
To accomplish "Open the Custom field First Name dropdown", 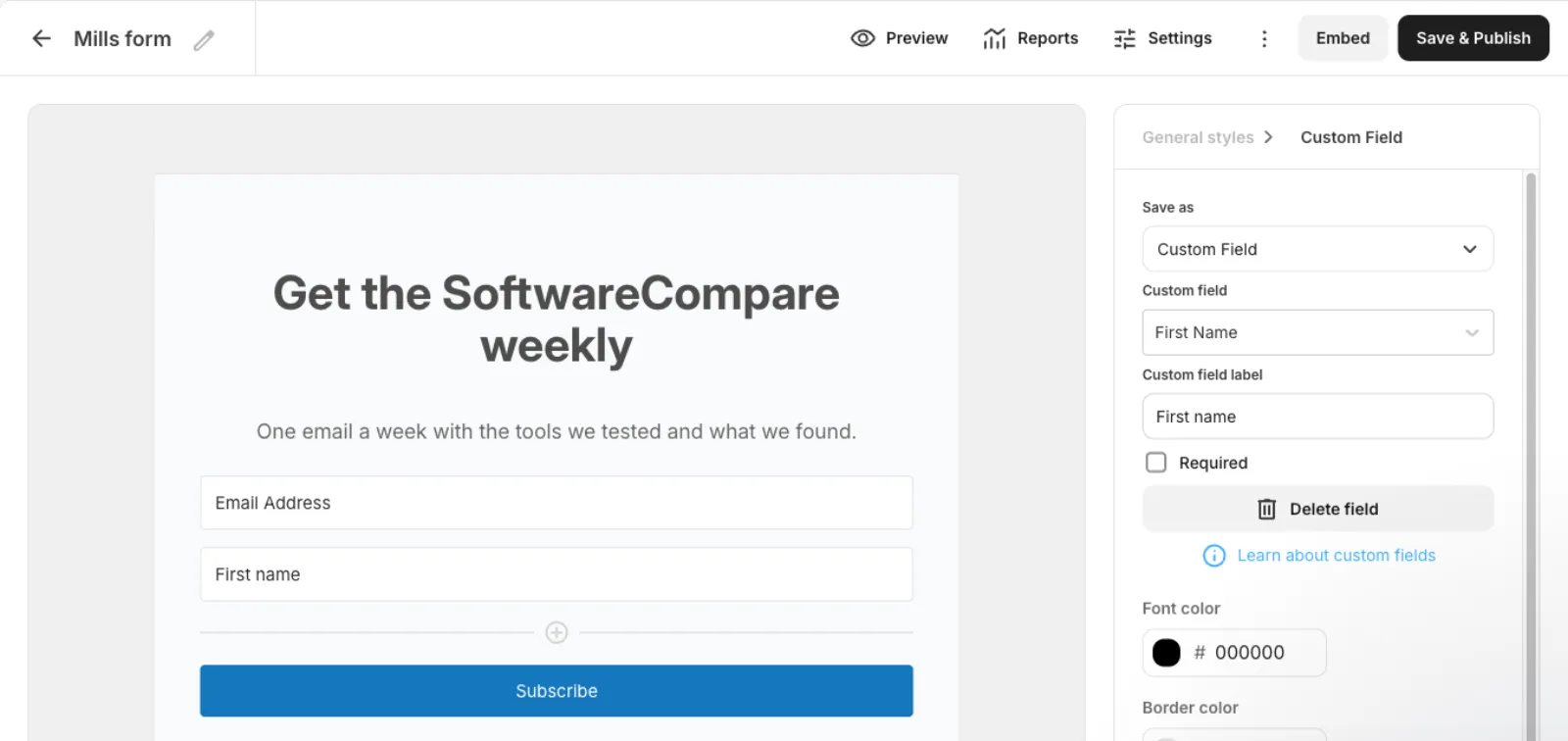I will 1318,332.
